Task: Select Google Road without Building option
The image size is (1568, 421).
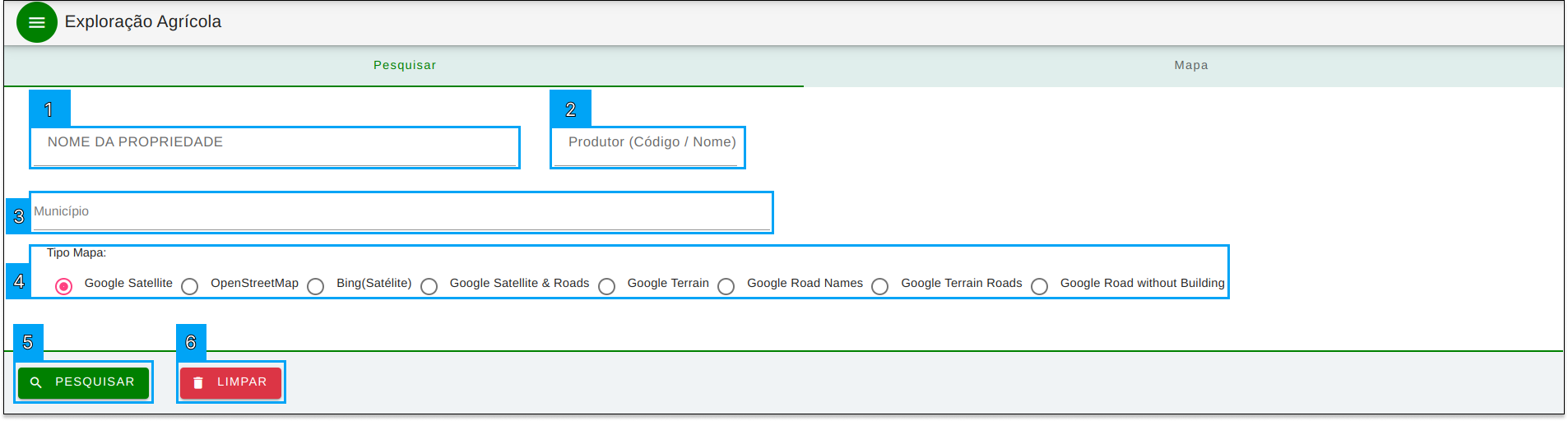Action: tap(1040, 286)
